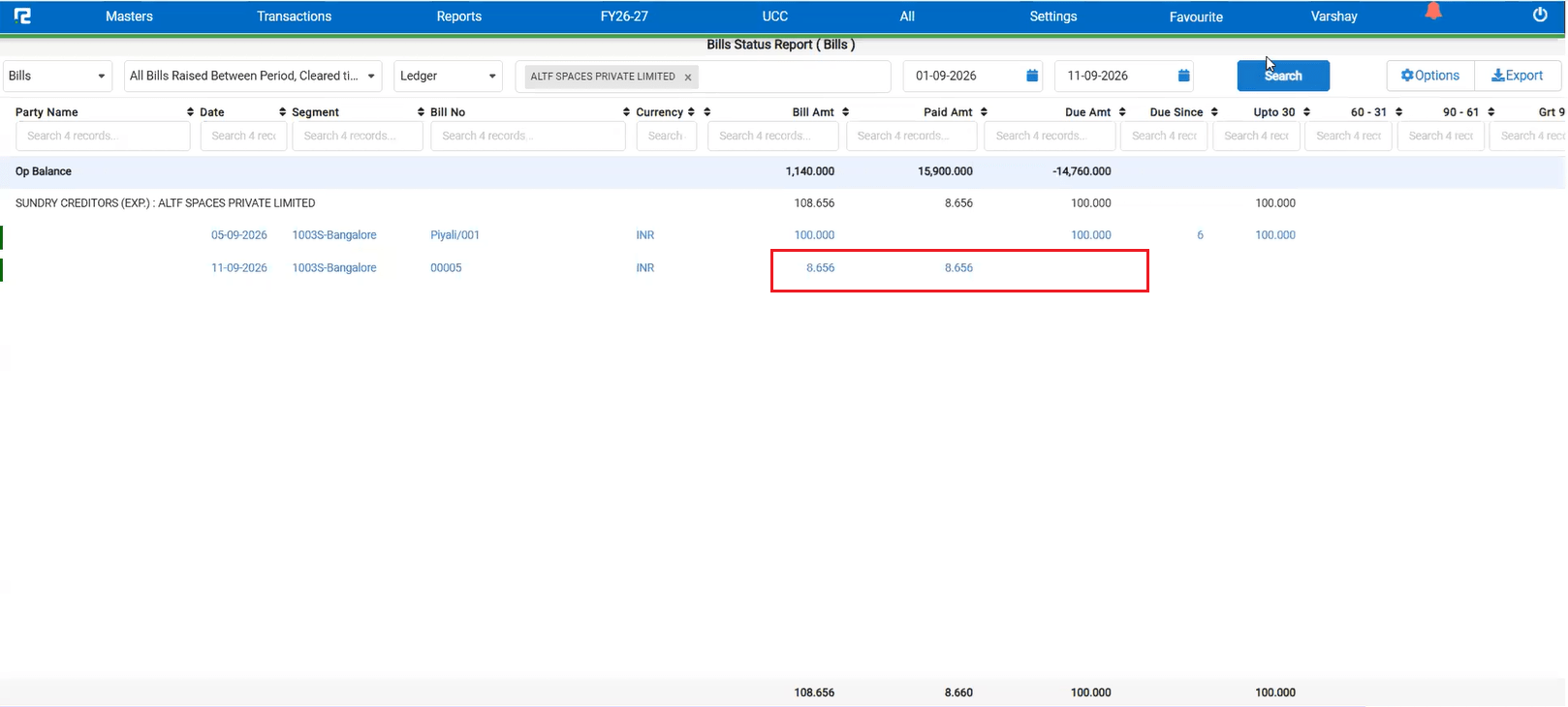Open bill number 00005

pos(446,268)
